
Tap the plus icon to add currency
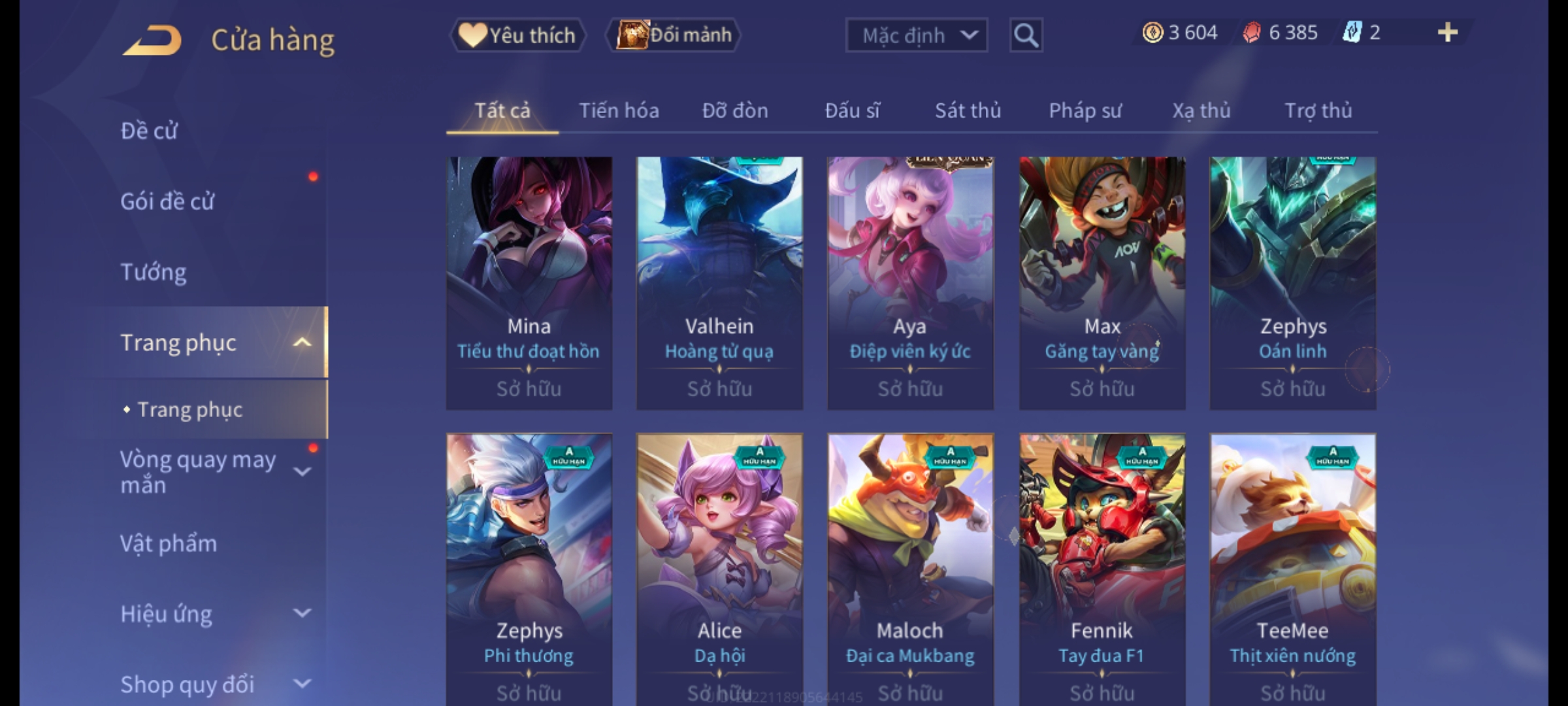point(1448,32)
